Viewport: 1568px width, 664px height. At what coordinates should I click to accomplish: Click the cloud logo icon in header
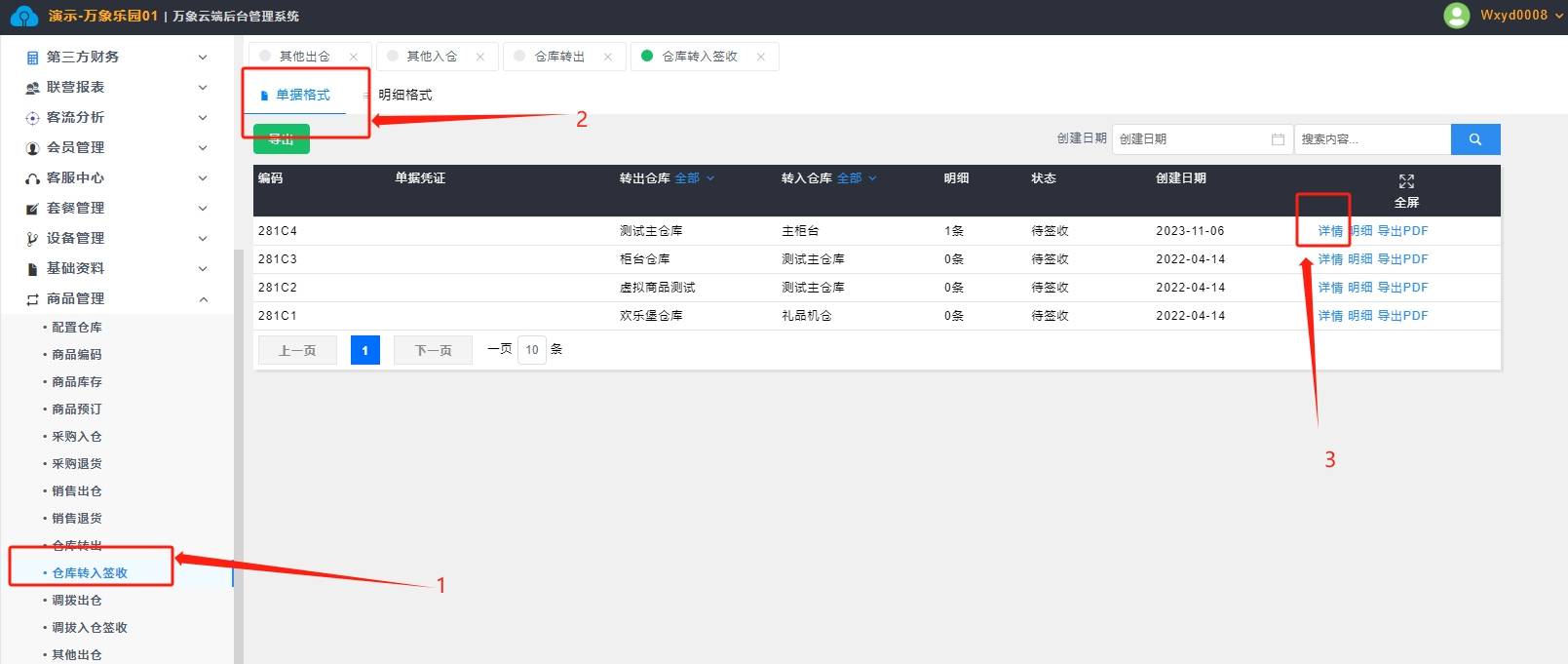tap(23, 17)
